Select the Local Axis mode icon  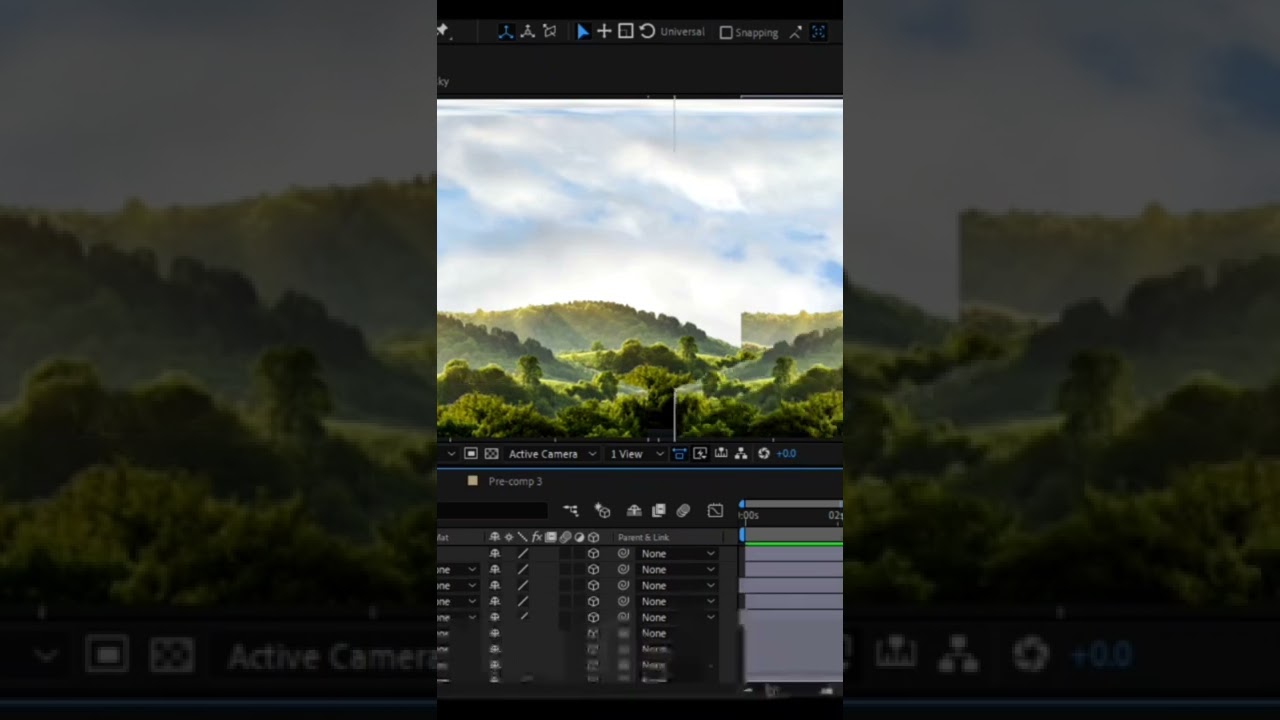tap(506, 32)
